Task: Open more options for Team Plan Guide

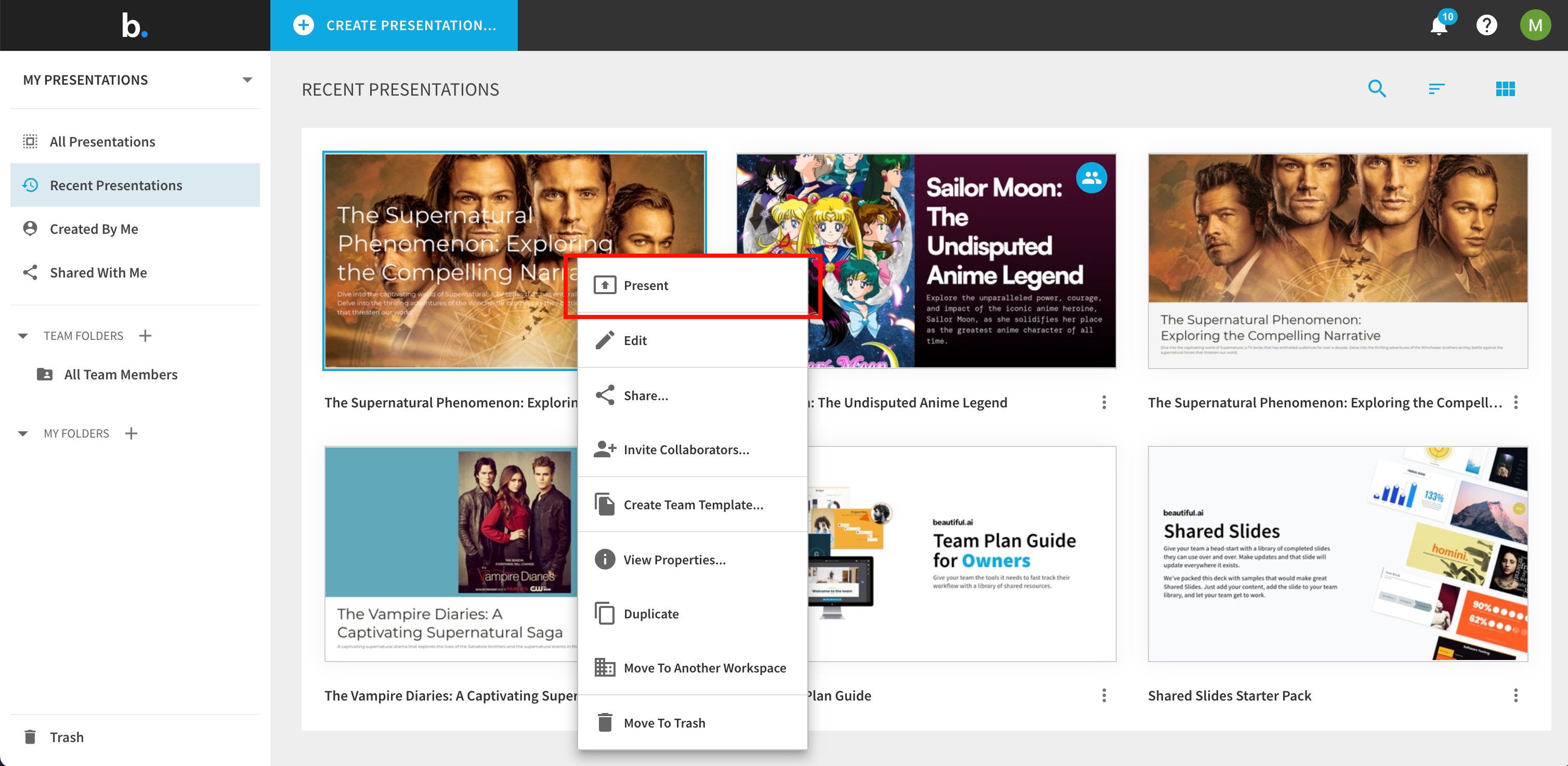Action: 1104,695
